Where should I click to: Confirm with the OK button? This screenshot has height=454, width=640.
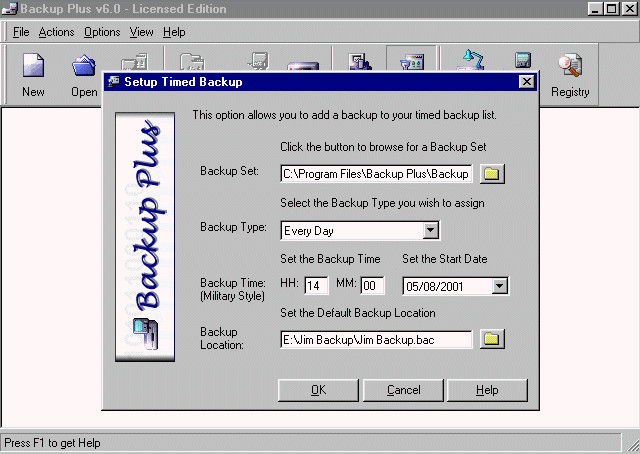[318, 390]
